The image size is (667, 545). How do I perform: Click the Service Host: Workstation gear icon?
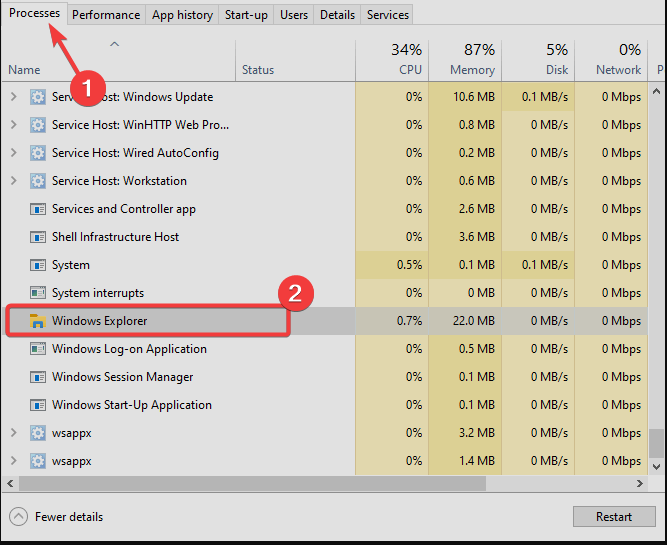38,181
